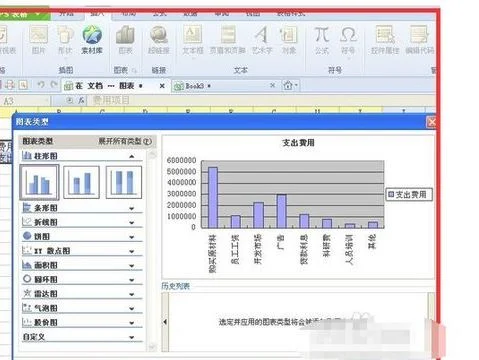This screenshot has height=360, width=479.
Task: Click the 支出费用 legend entry
Action: 409,194
